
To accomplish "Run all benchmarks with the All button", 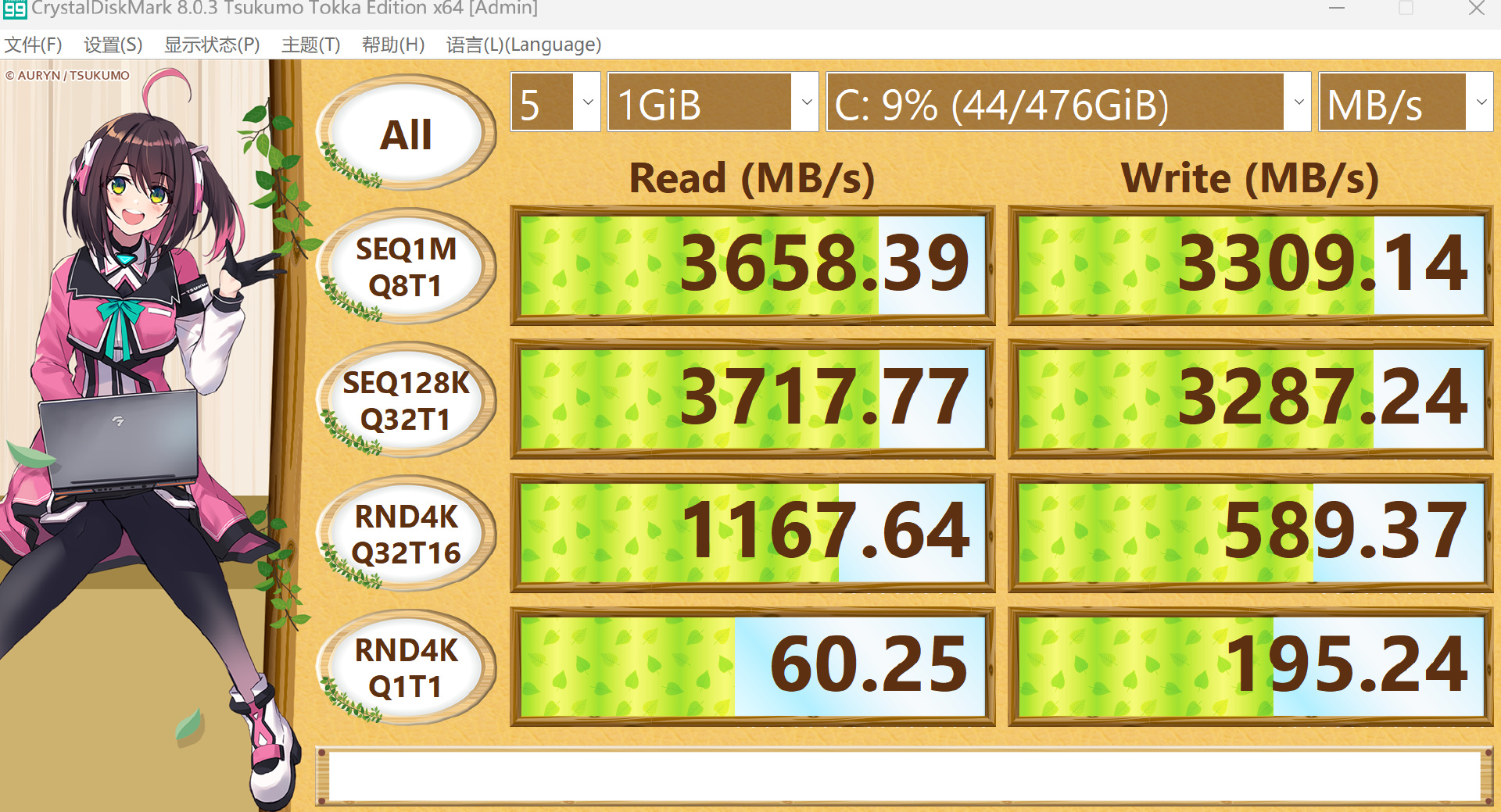I will point(406,133).
